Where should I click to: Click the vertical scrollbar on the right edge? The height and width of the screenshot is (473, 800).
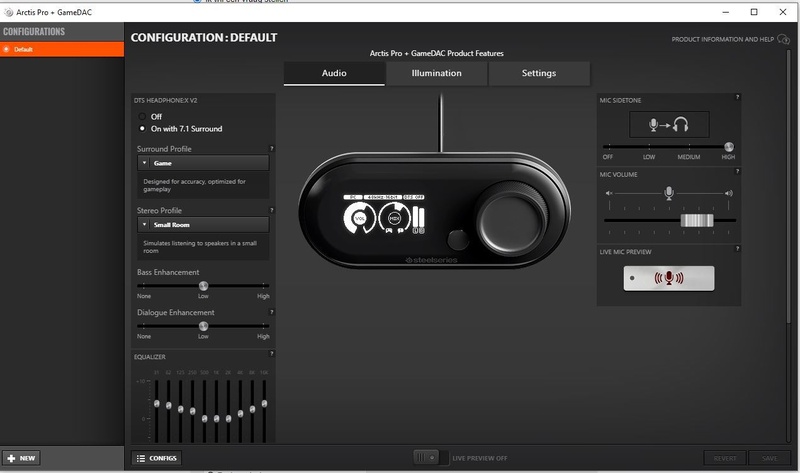789,186
